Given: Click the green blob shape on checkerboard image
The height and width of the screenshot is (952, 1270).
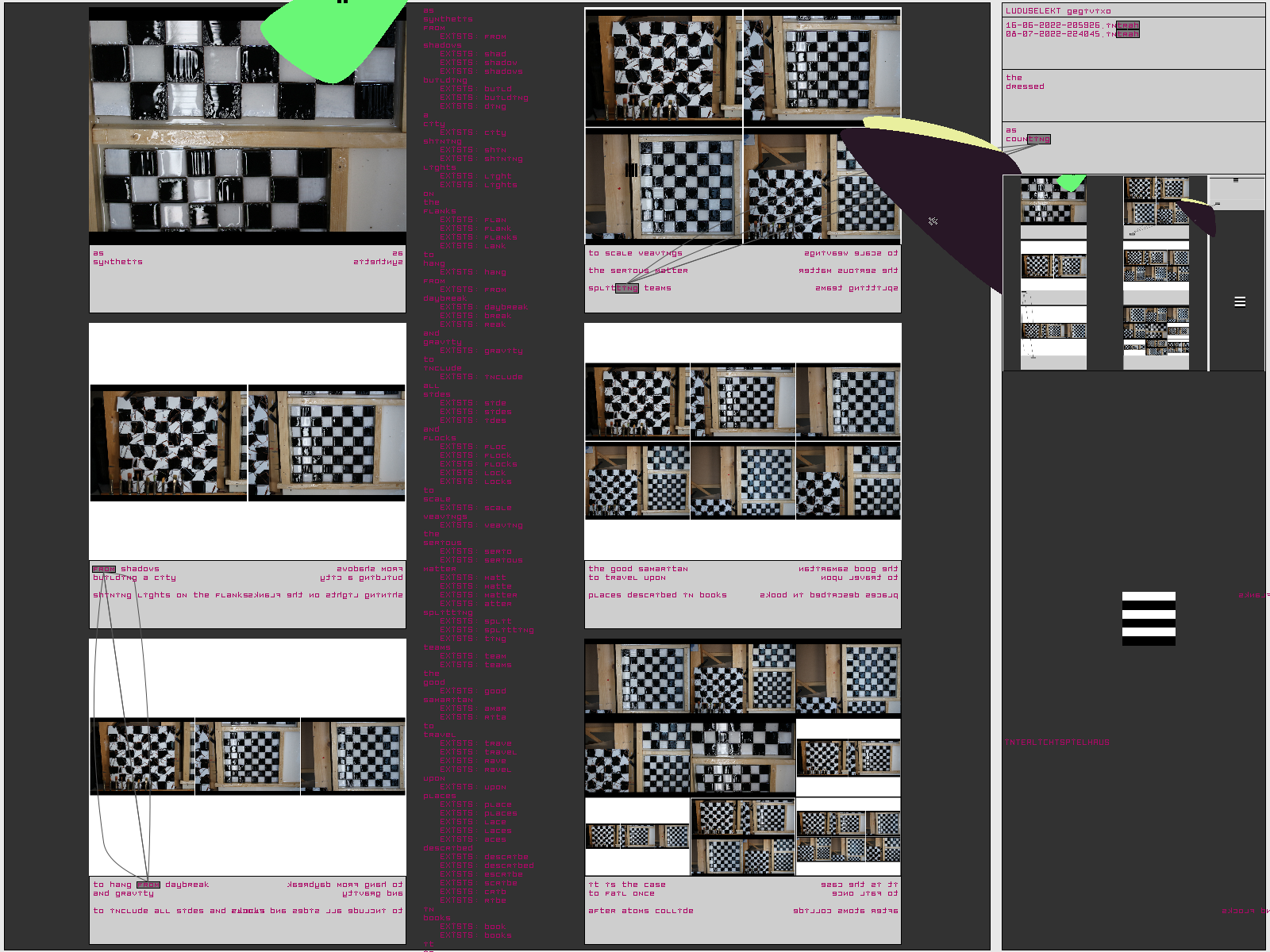Looking at the screenshot, I should pos(333,40).
